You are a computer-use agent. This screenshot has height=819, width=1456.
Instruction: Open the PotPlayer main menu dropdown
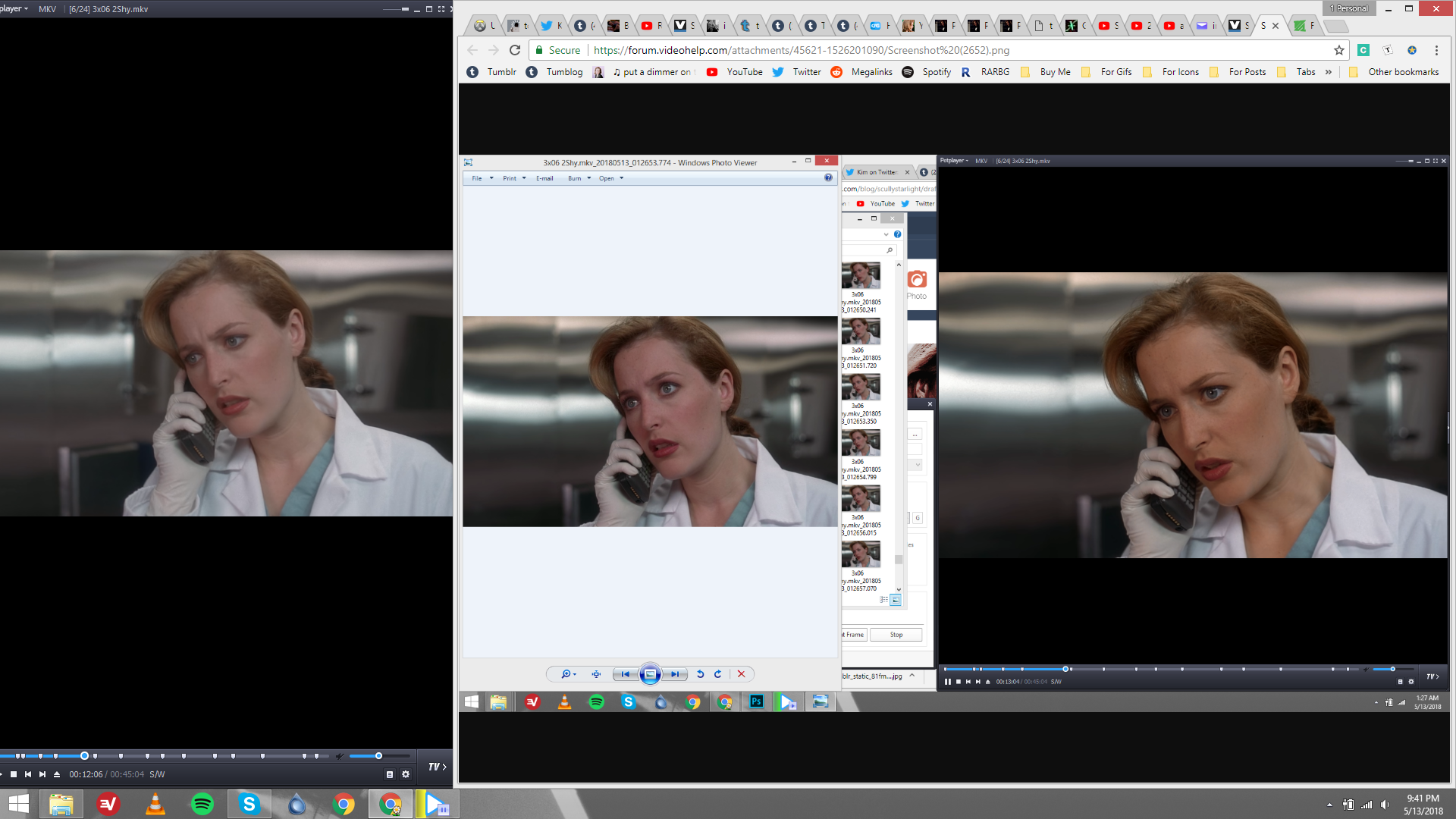point(14,8)
